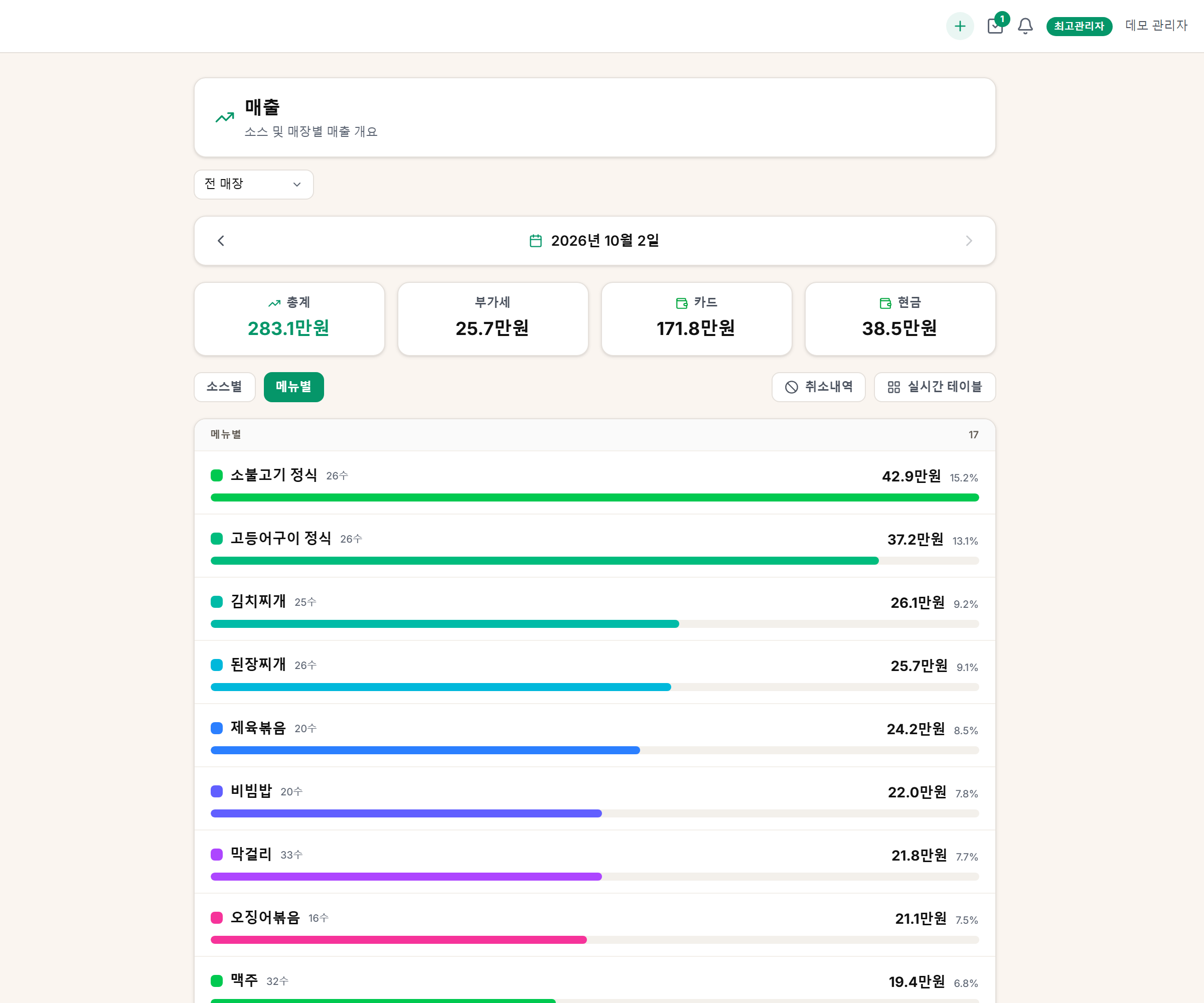Open 취소내역 cancellation history
The image size is (1204, 1003).
(x=818, y=387)
